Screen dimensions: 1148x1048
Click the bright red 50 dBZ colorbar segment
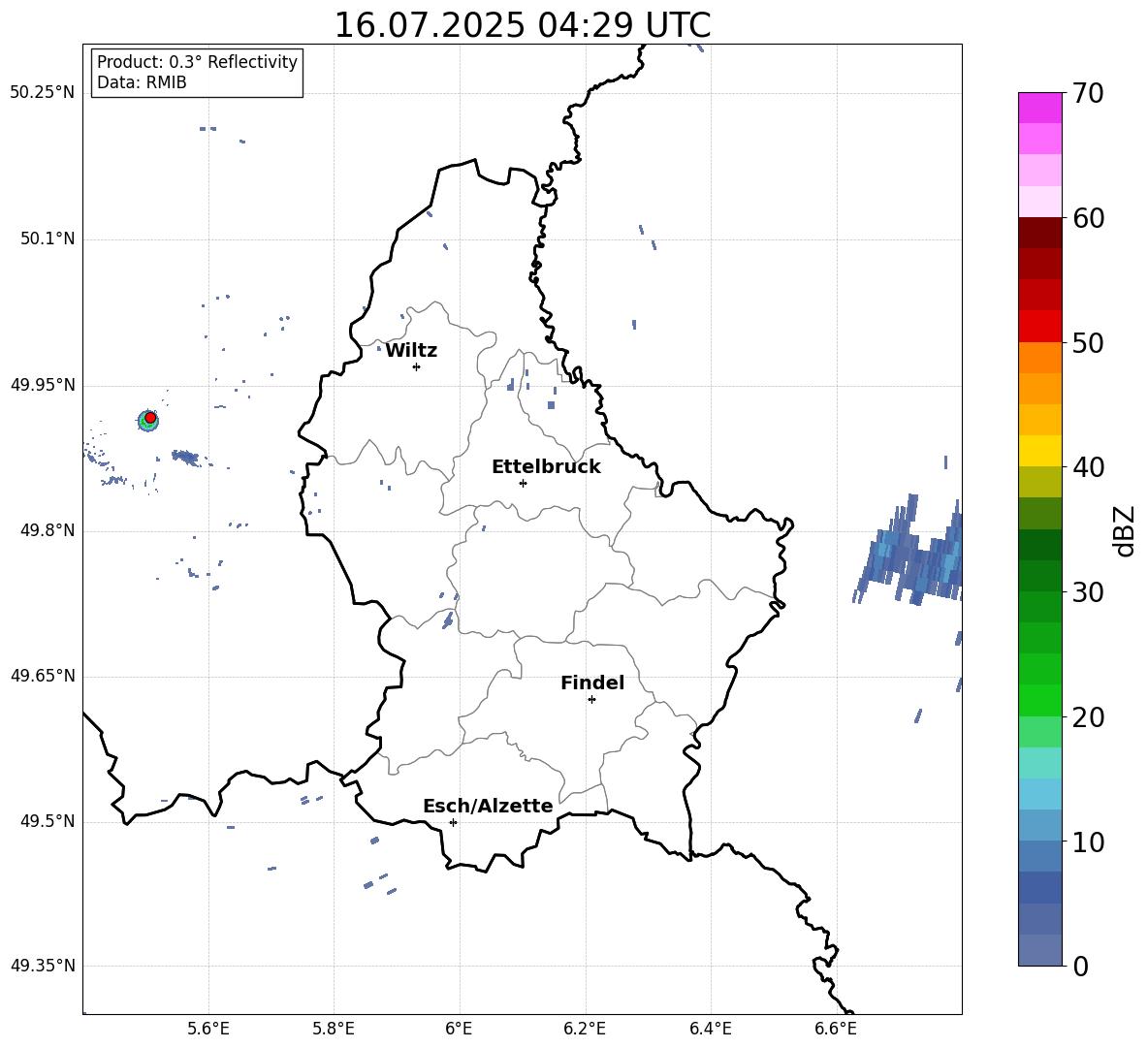coord(1040,327)
